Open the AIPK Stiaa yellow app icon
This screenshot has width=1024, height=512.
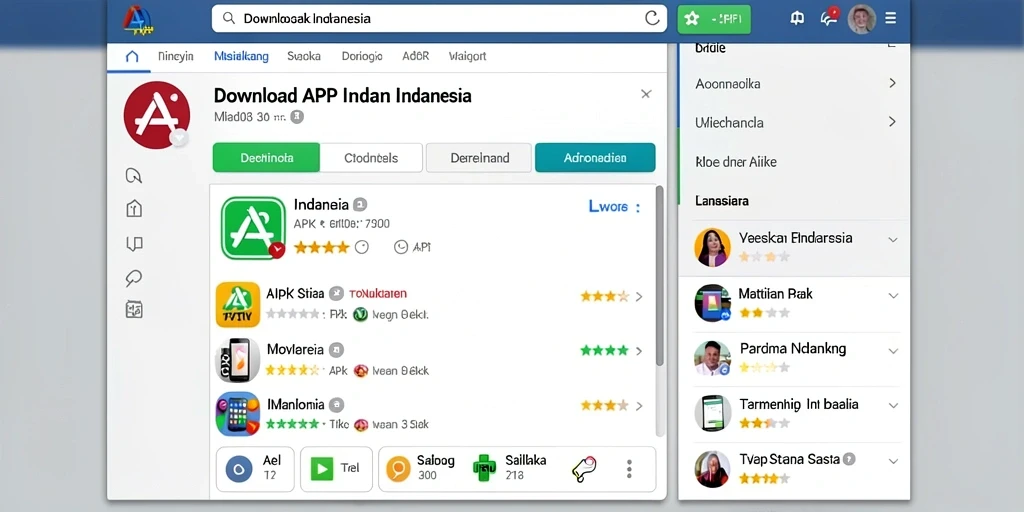(238, 304)
